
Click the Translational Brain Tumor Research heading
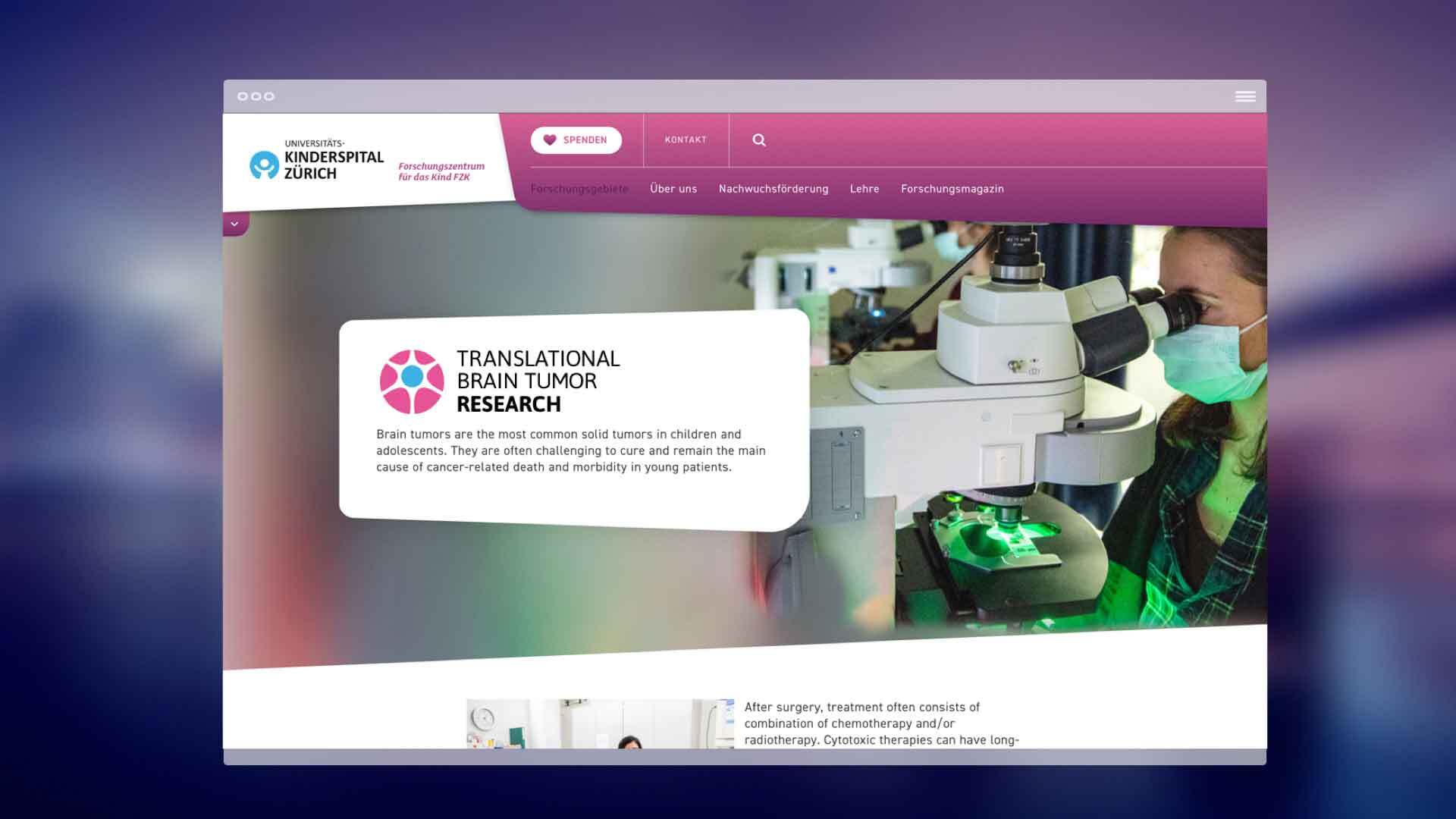[x=538, y=381]
